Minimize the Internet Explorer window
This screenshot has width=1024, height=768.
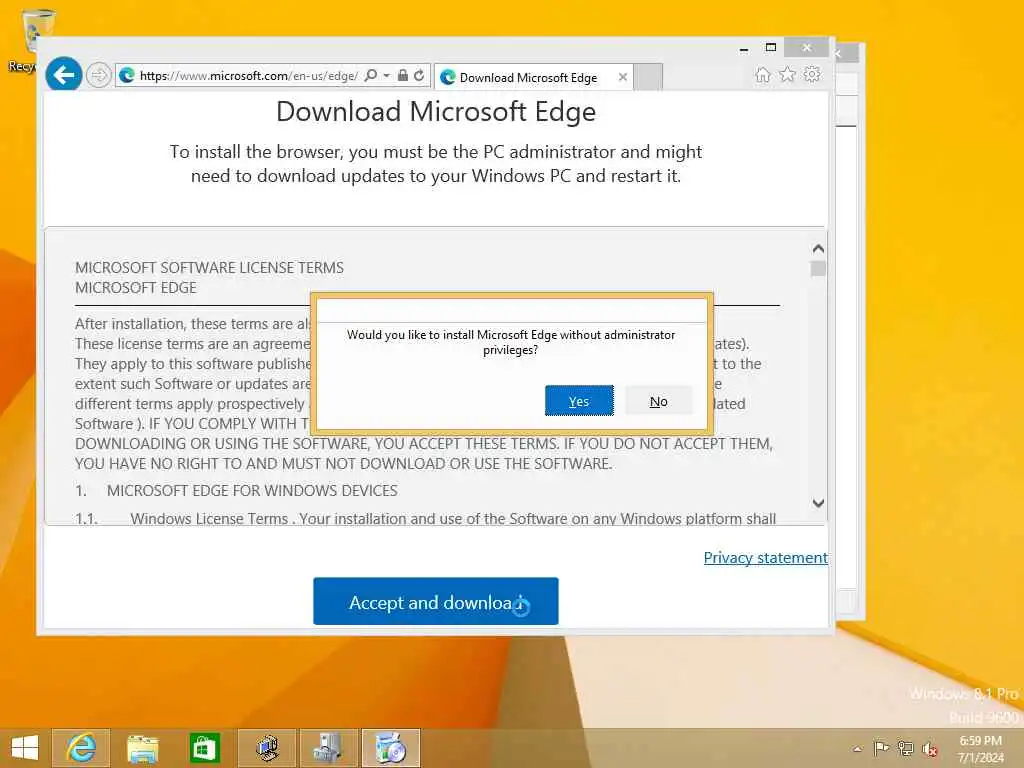pyautogui.click(x=744, y=48)
